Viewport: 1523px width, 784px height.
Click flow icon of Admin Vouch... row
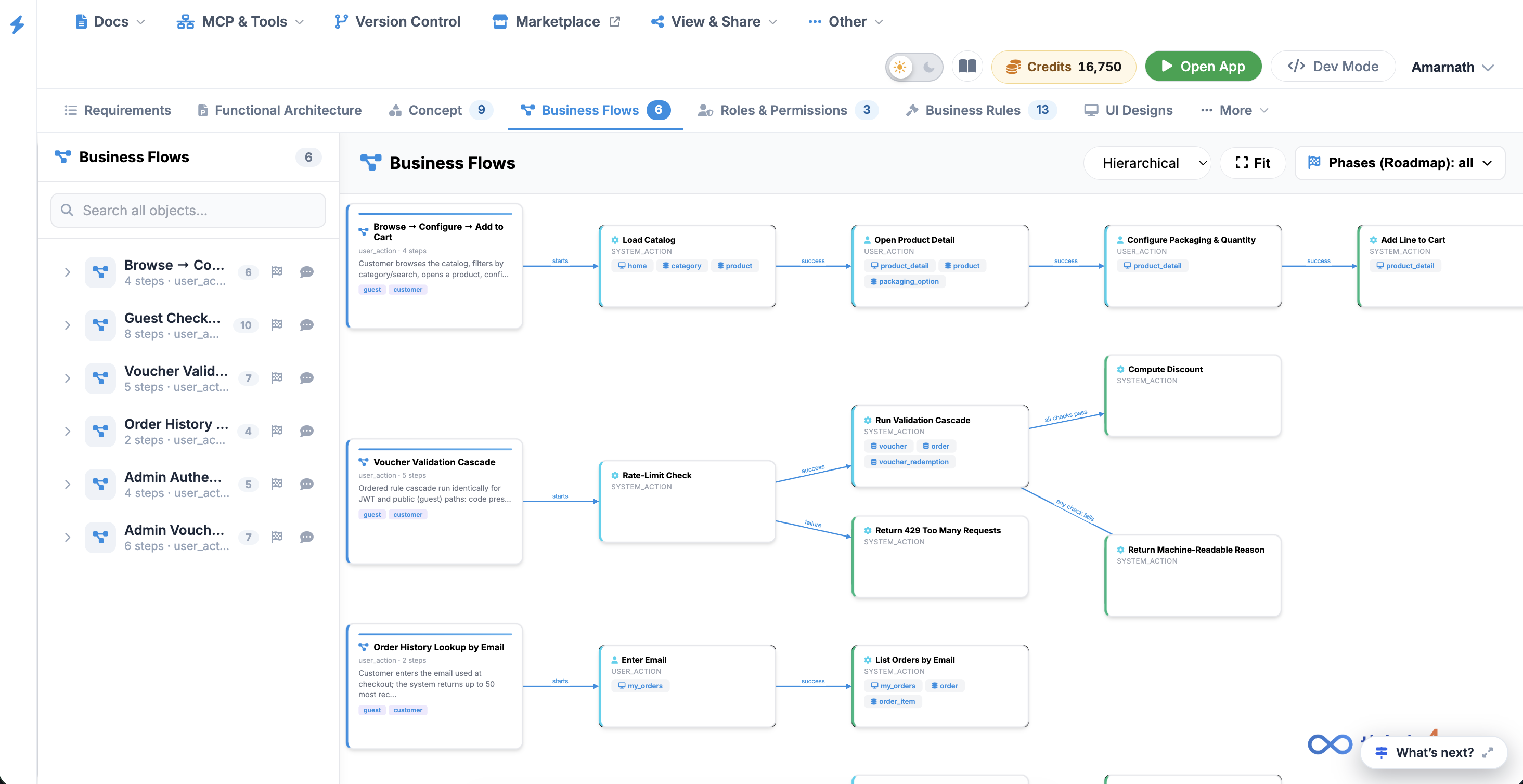pos(100,537)
